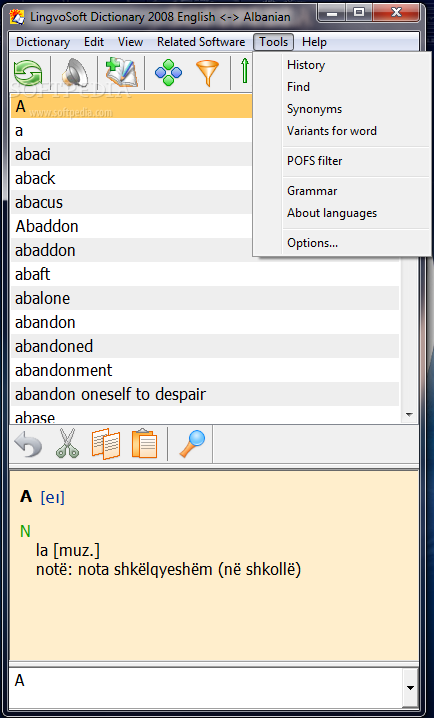Viewport: 434px width, 718px height.
Task: Close the LingvoSoft Dictionary window
Action: point(395,13)
